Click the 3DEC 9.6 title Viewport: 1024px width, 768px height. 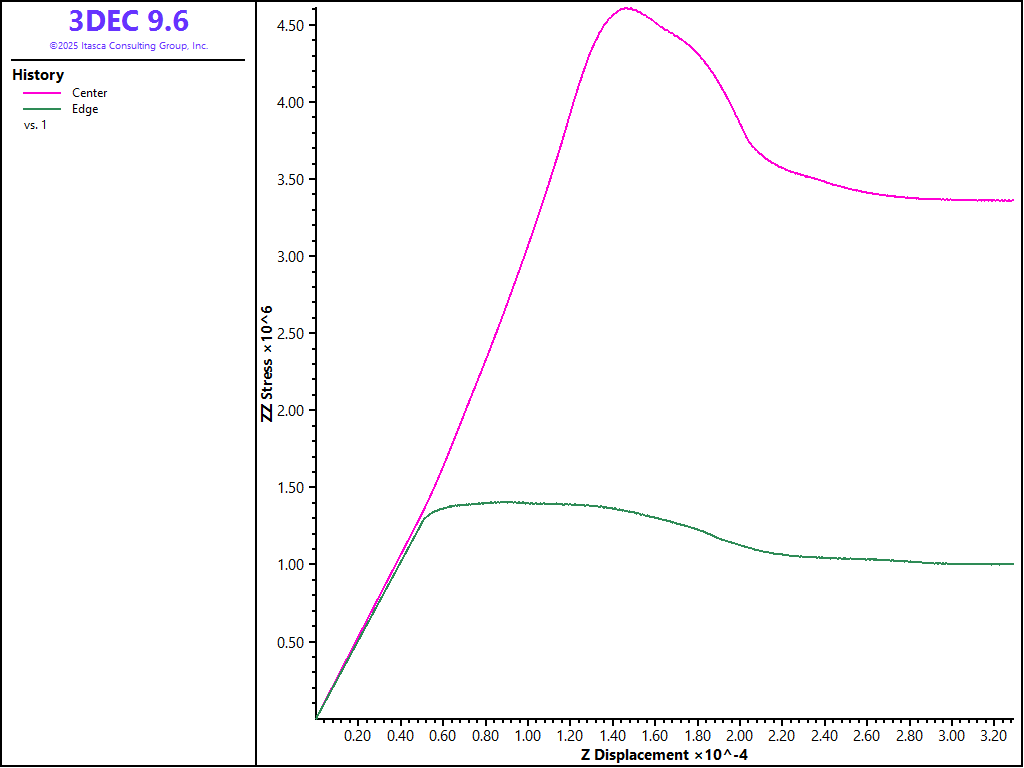[x=128, y=21]
